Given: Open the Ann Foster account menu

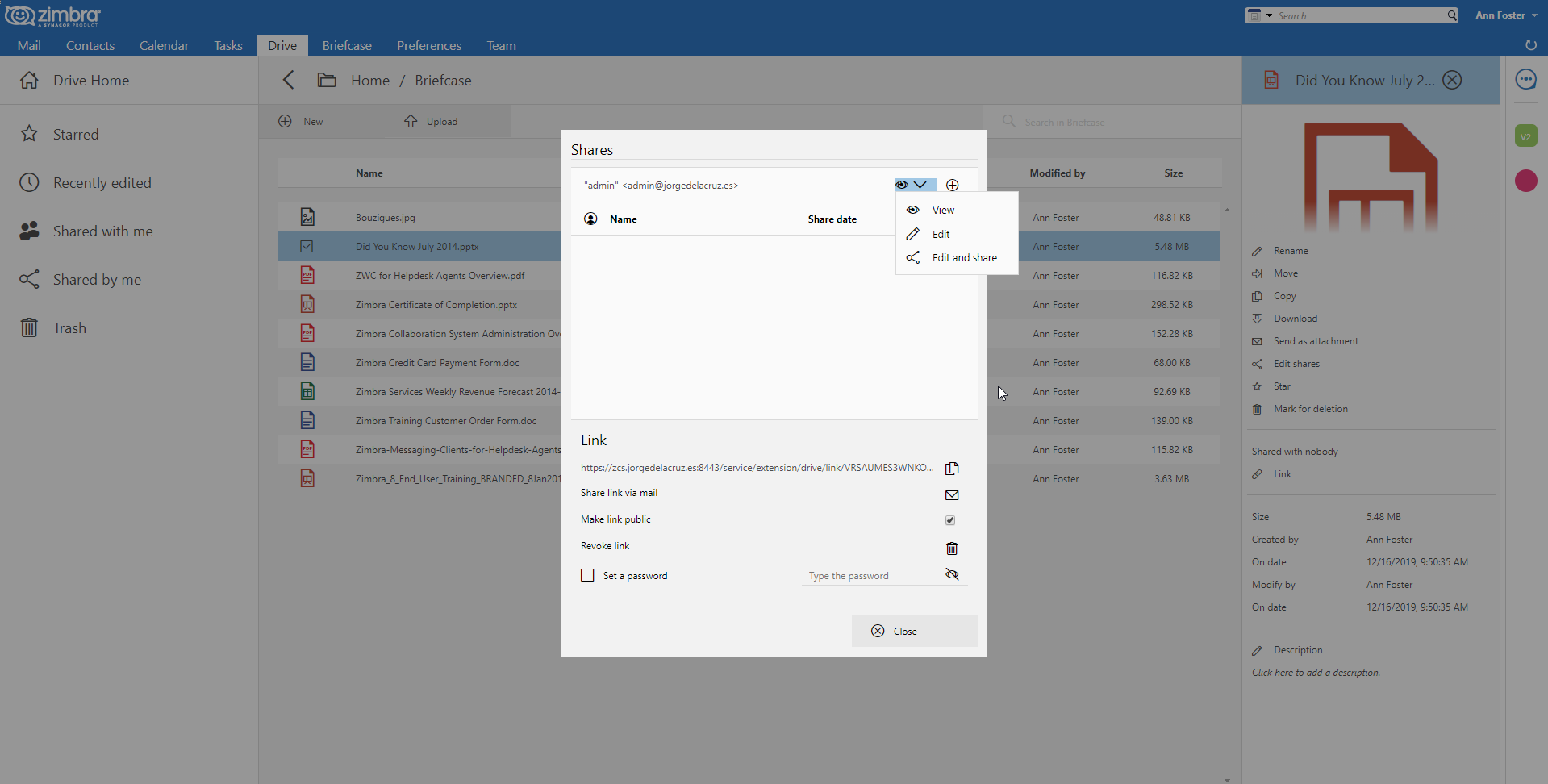Looking at the screenshot, I should click(x=1506, y=15).
